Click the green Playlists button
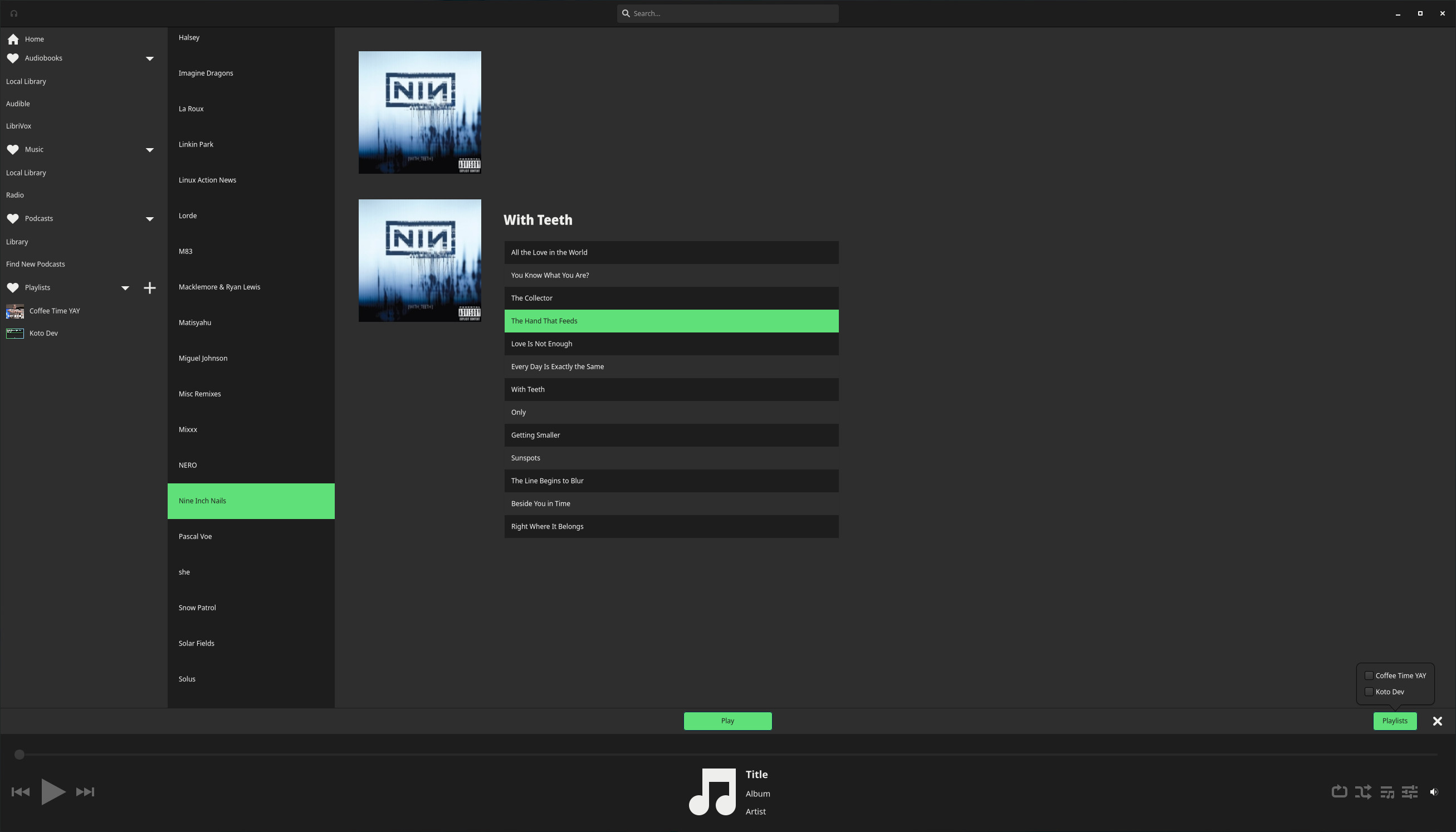 [x=1394, y=721]
